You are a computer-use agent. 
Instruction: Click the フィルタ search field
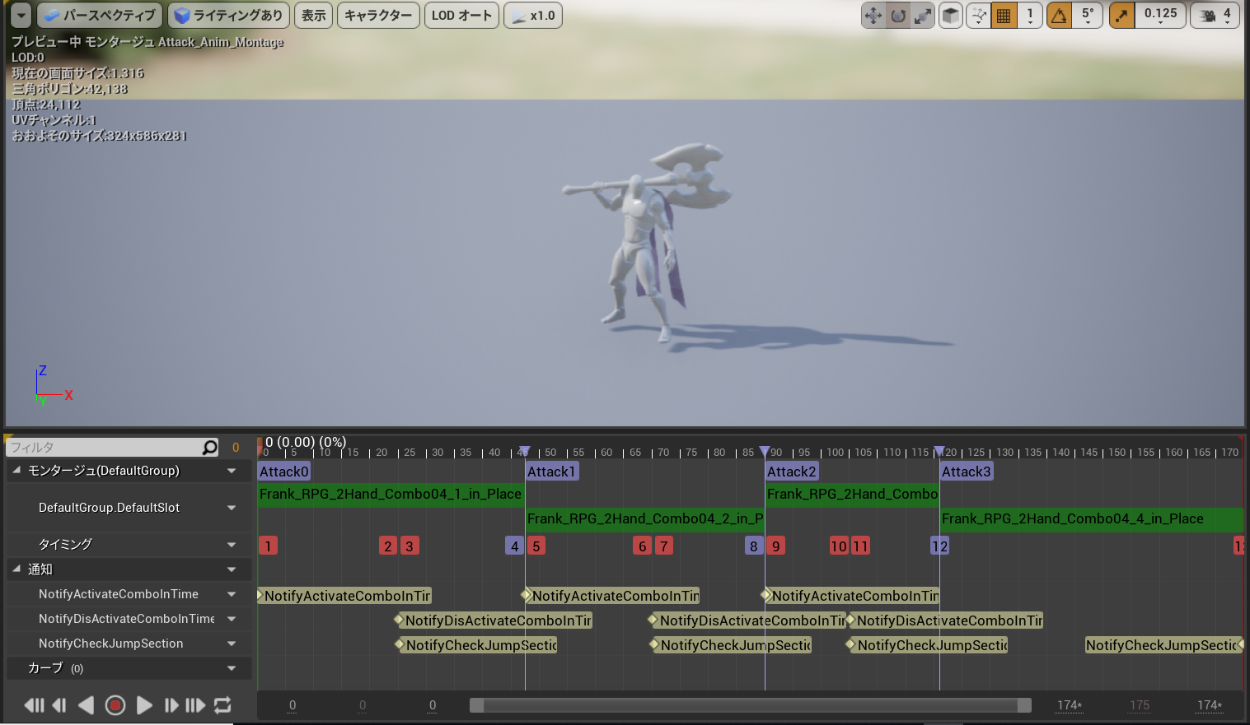105,448
